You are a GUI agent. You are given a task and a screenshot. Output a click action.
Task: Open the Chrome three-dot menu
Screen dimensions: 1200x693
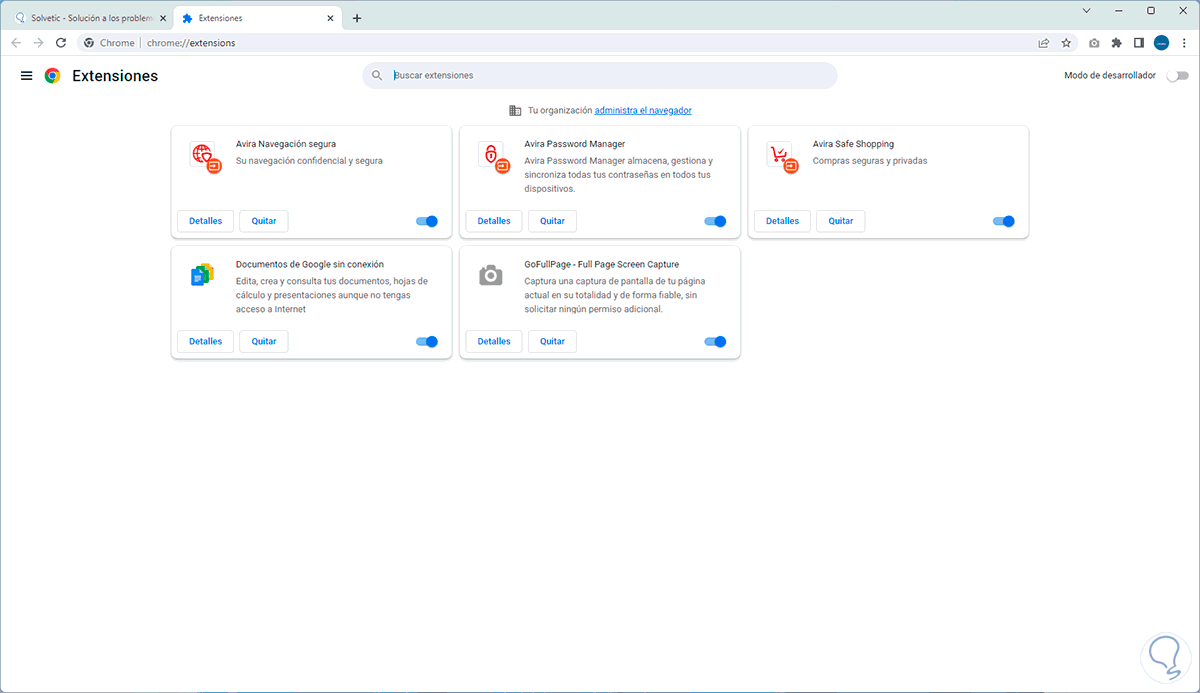(x=1184, y=43)
